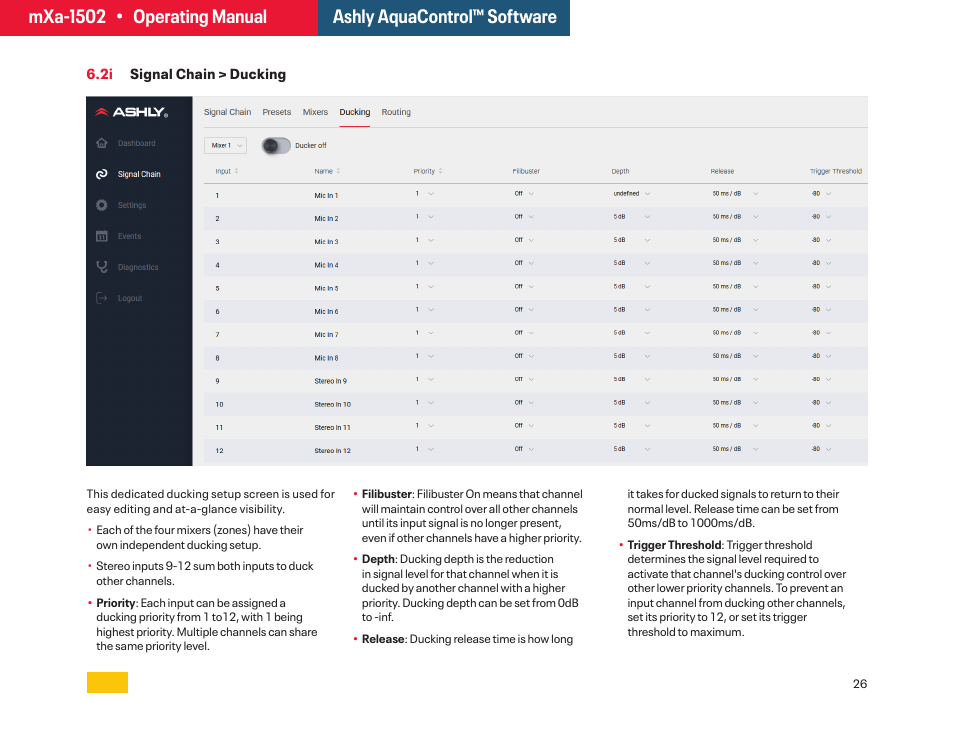This screenshot has width=954, height=738.
Task: Open the Diagnostics stethoscope icon
Action: [x=102, y=267]
